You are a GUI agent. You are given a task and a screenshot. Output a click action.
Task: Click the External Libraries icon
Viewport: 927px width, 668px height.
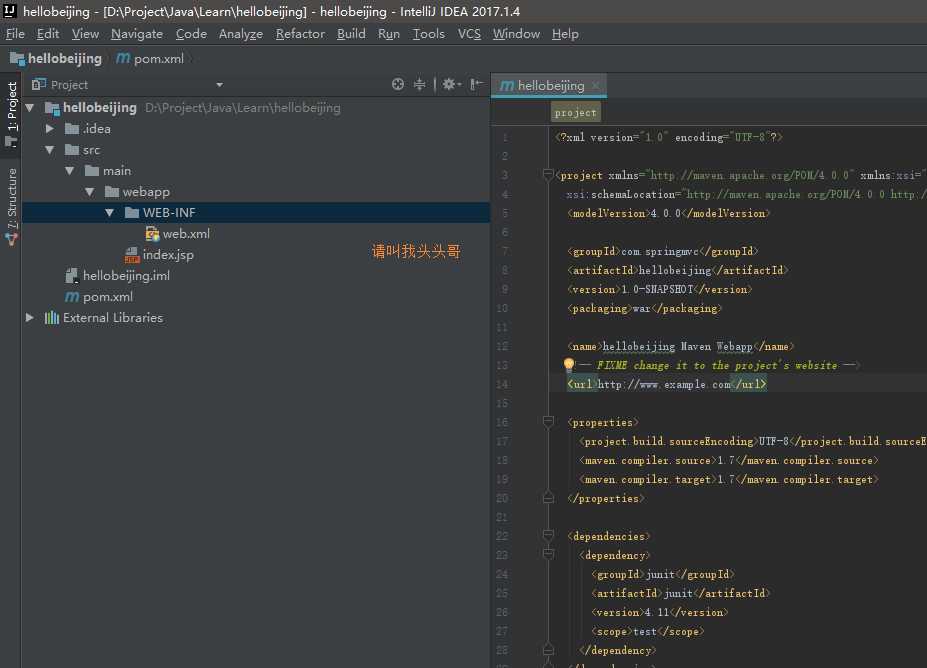pyautogui.click(x=52, y=317)
